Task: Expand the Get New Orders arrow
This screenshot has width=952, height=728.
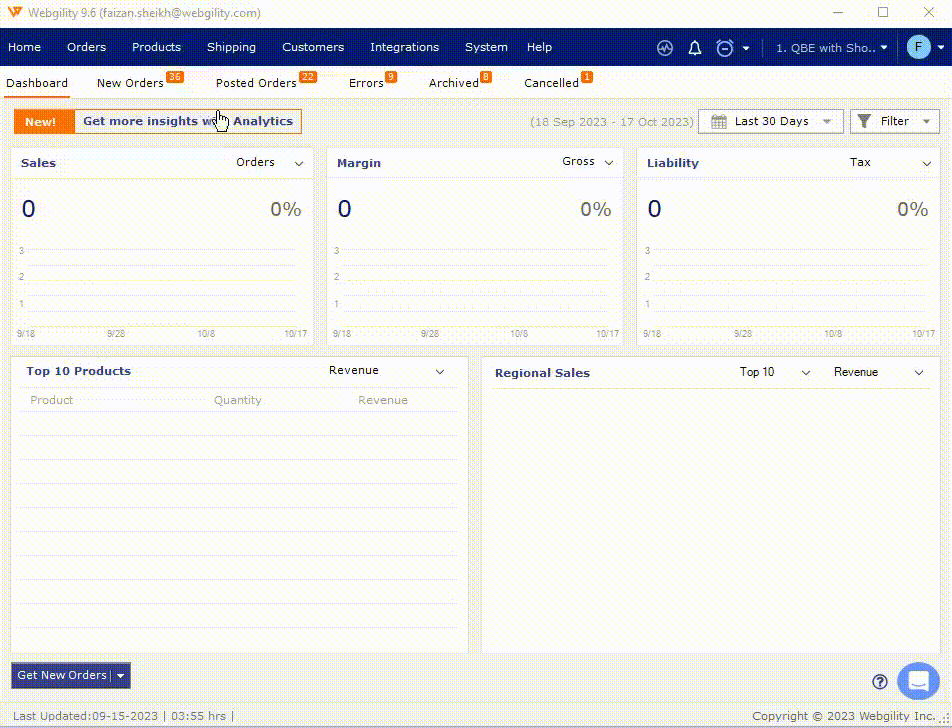Action: coord(120,676)
